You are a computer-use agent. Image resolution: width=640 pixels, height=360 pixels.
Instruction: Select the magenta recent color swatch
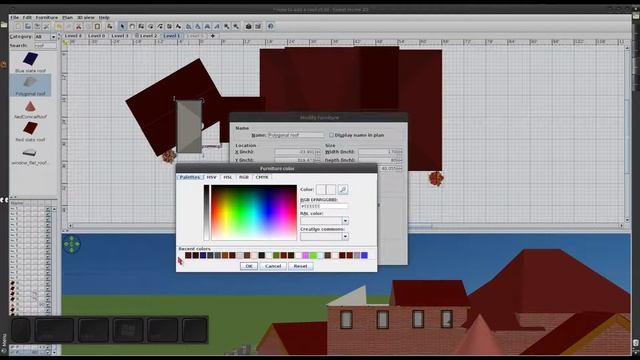306,256
